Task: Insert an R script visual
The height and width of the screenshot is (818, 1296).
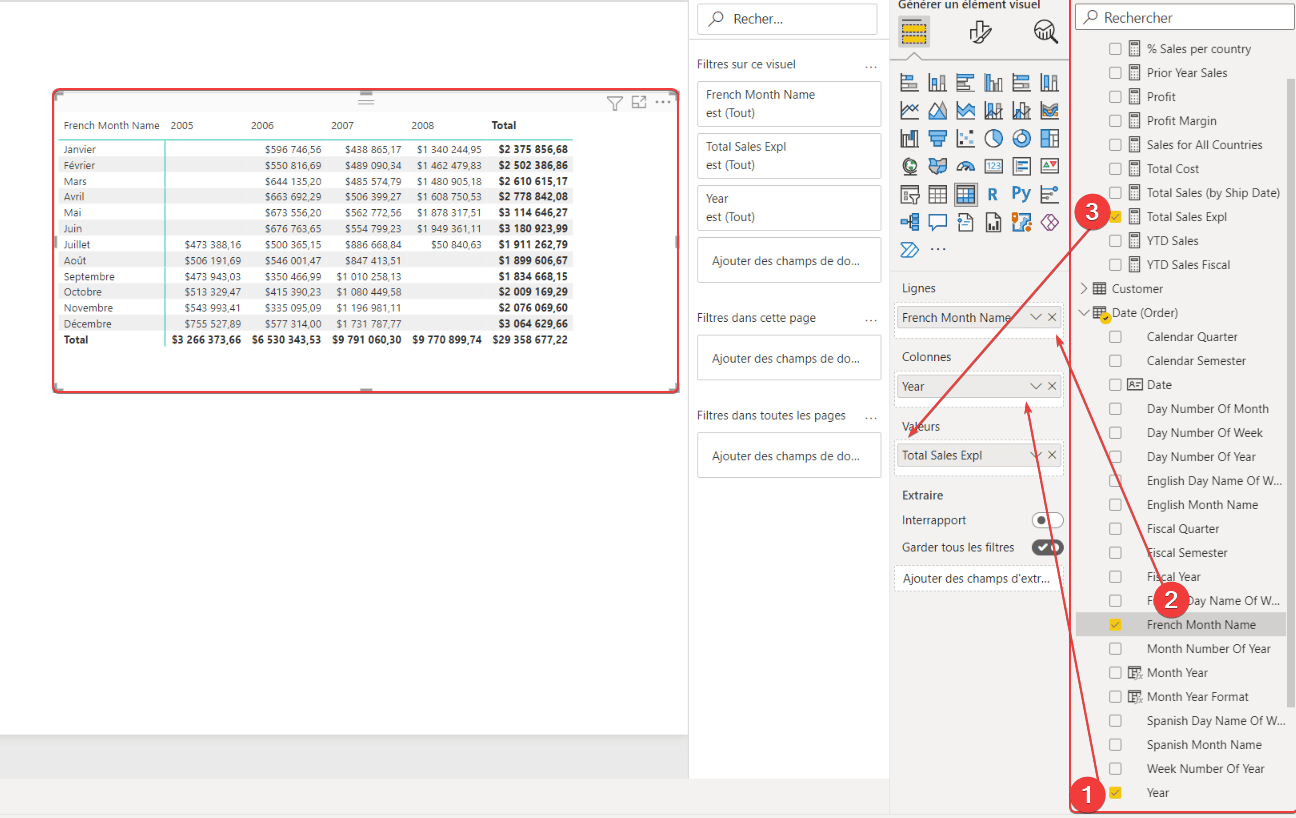Action: pos(995,194)
